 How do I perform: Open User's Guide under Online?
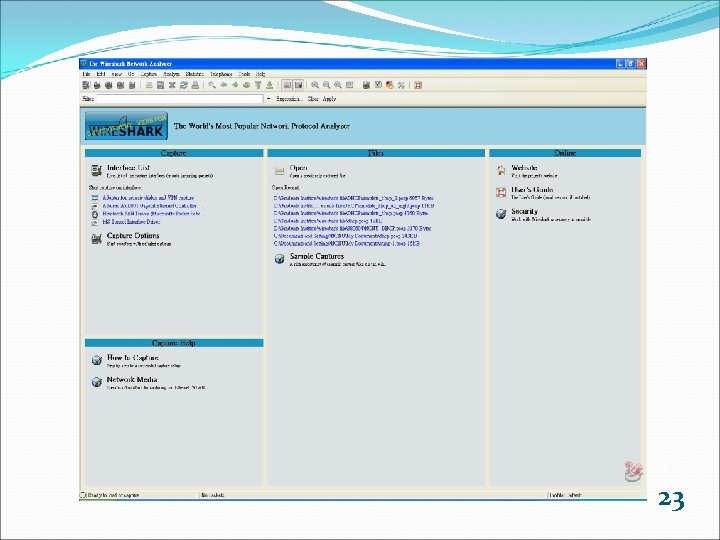[532, 189]
